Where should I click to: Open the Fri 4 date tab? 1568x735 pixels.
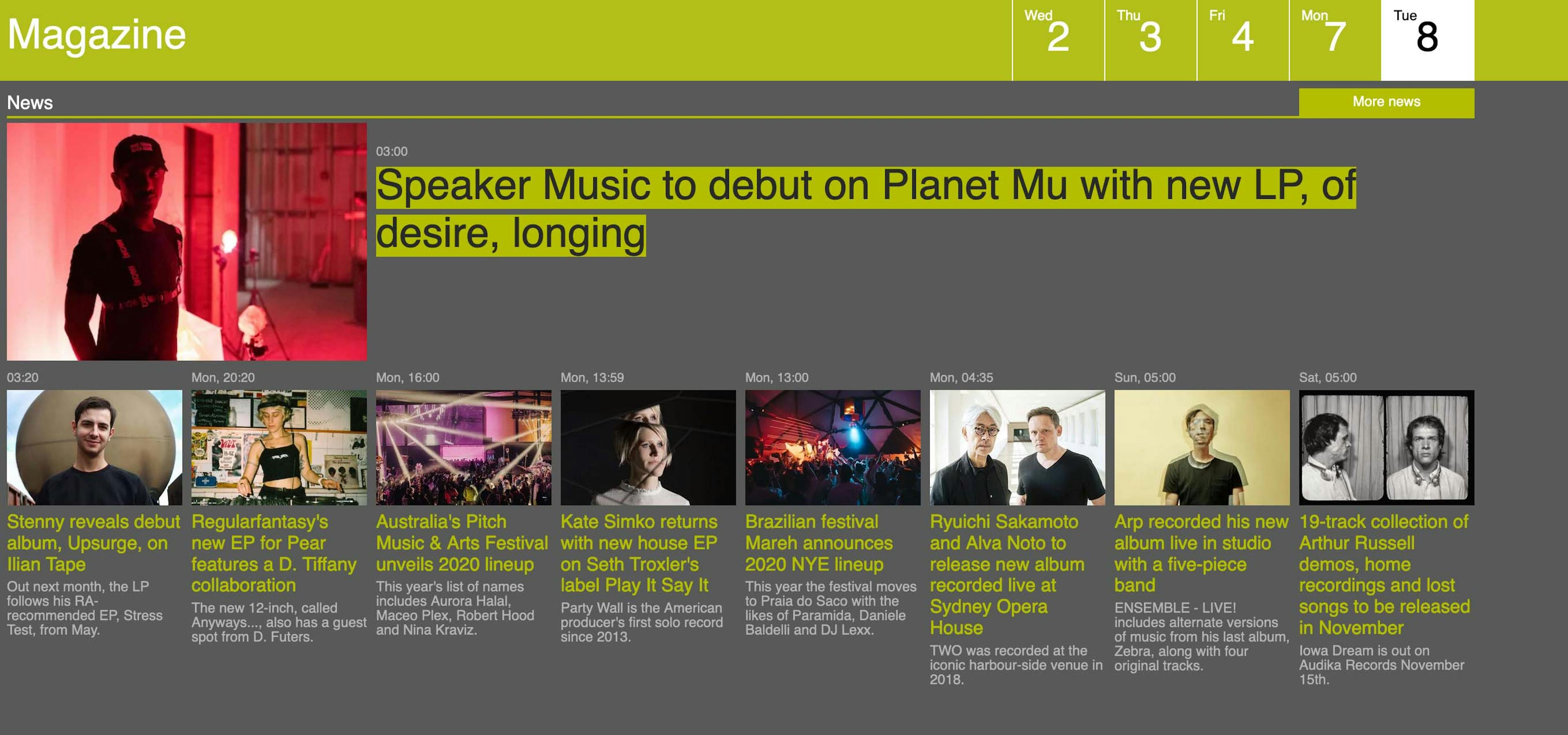[1243, 40]
